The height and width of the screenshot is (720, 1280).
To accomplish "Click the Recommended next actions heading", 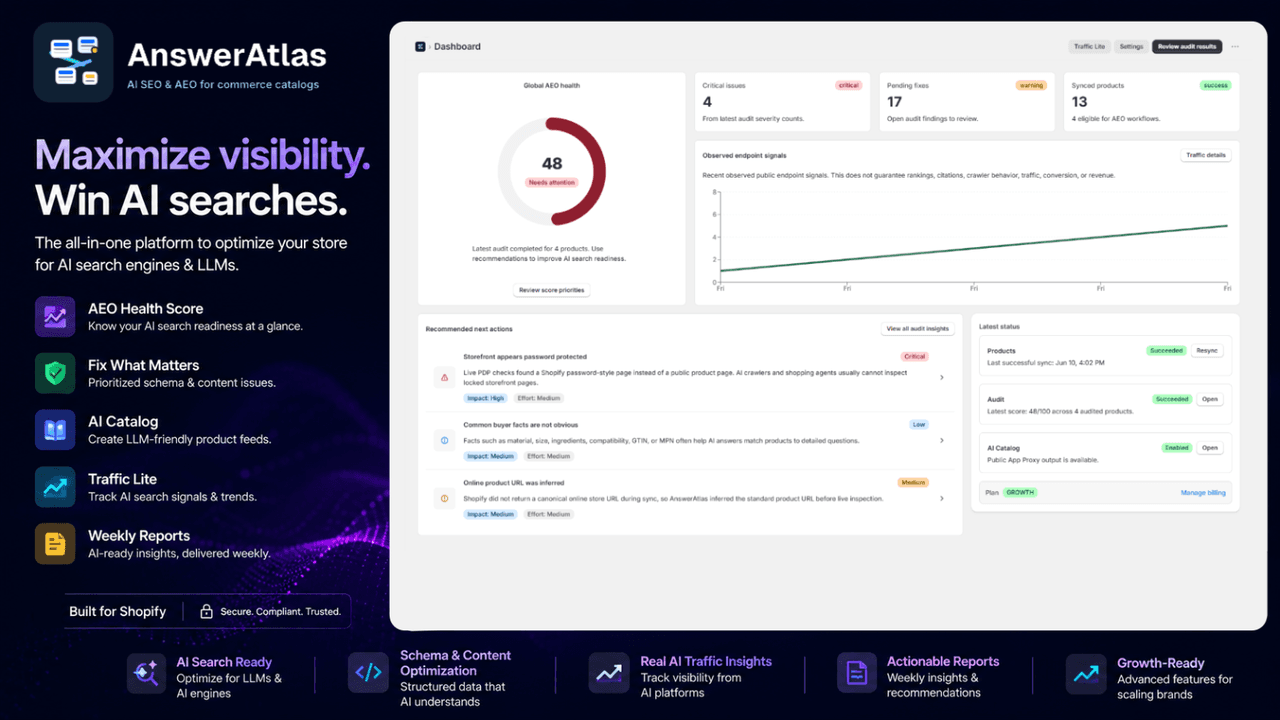I will coord(469,329).
